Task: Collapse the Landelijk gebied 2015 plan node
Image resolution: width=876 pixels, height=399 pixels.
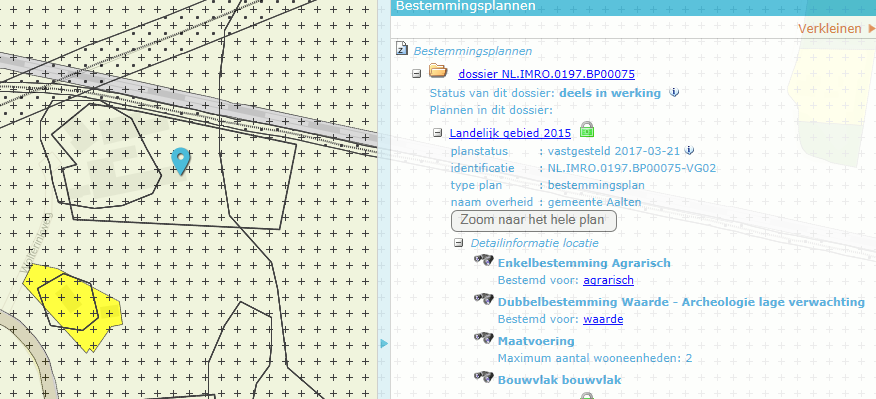Action: click(438, 132)
